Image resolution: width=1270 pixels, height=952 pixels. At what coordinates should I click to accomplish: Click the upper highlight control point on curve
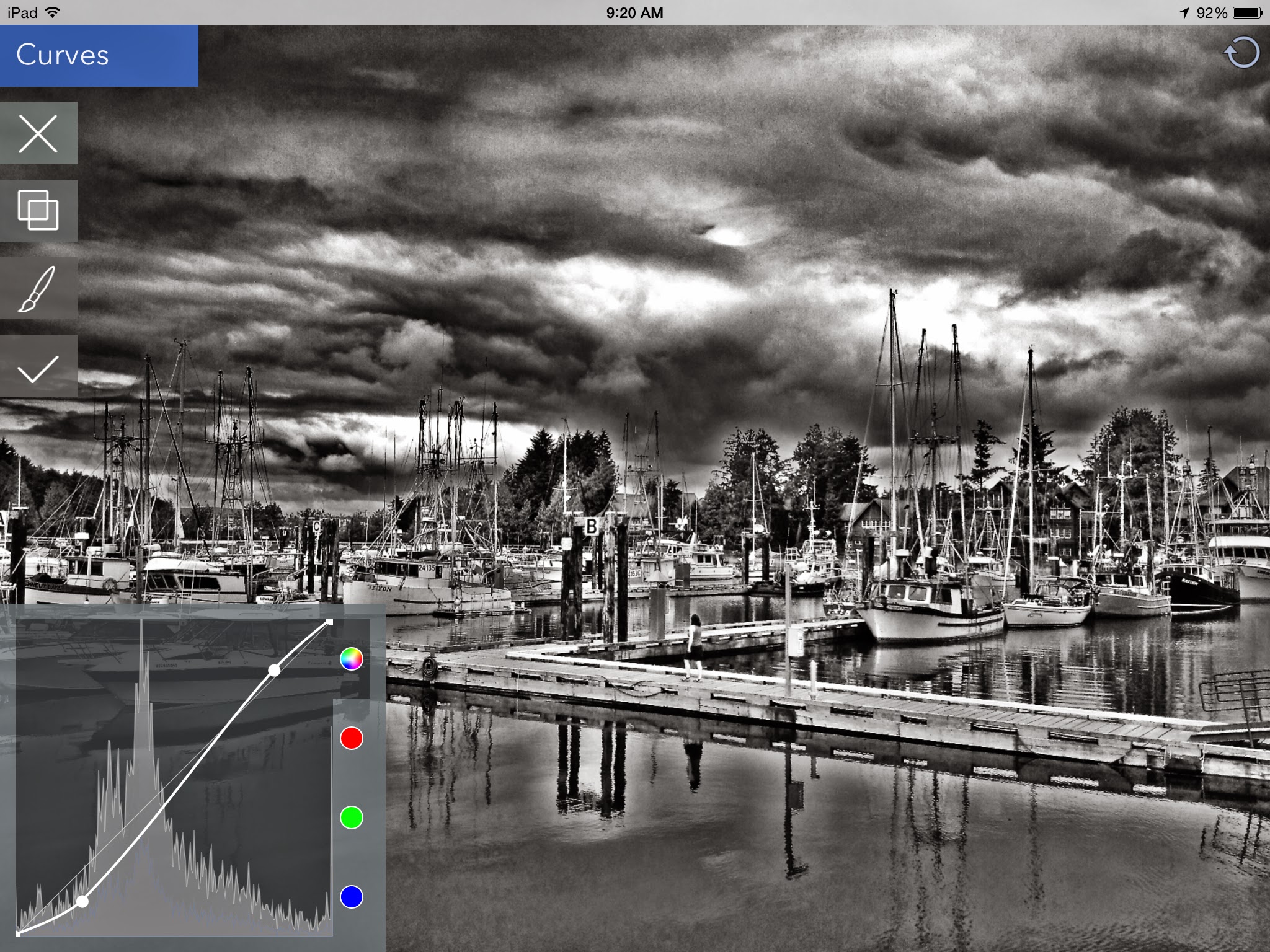(274, 670)
